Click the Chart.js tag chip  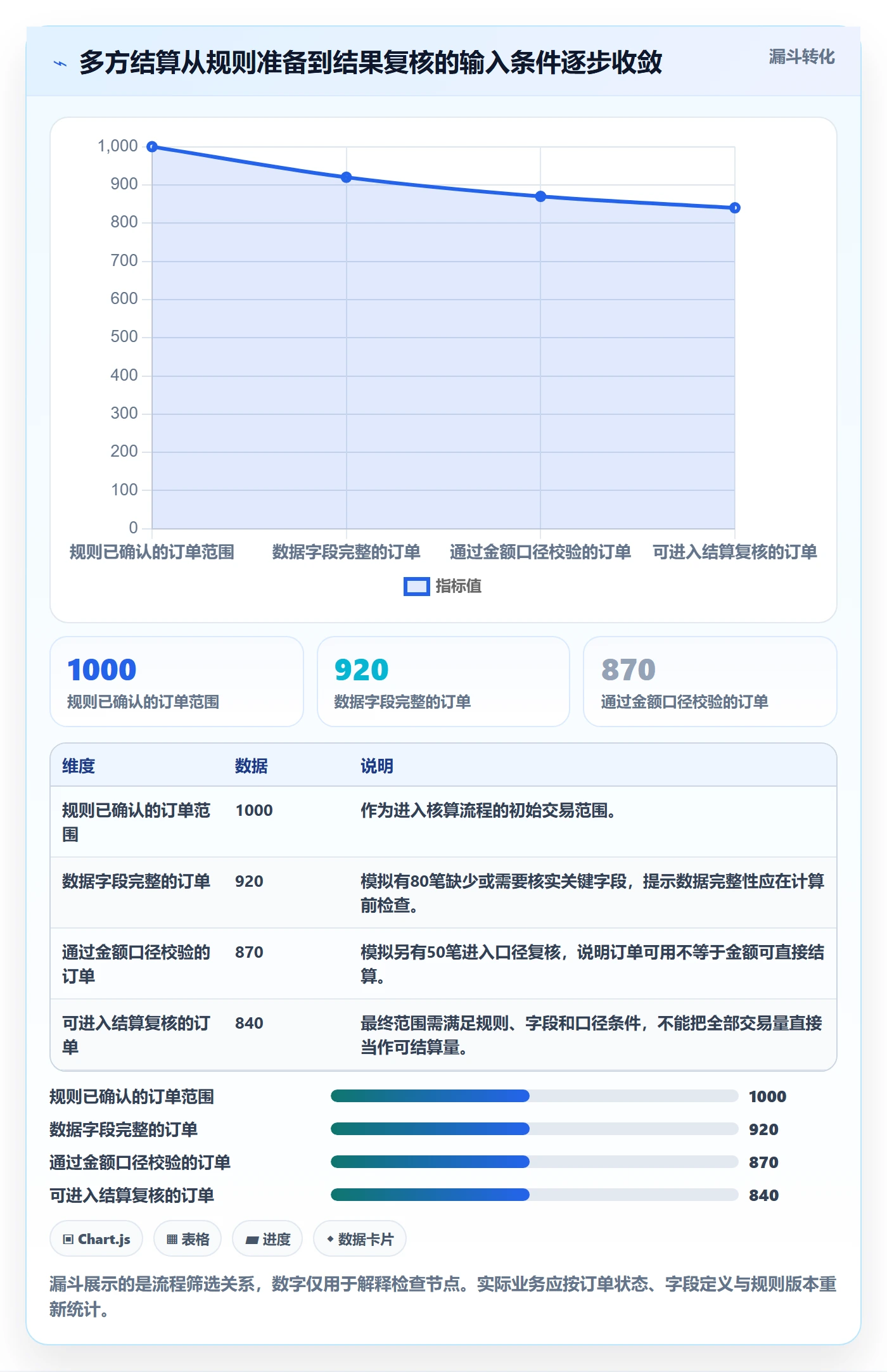(x=96, y=1239)
